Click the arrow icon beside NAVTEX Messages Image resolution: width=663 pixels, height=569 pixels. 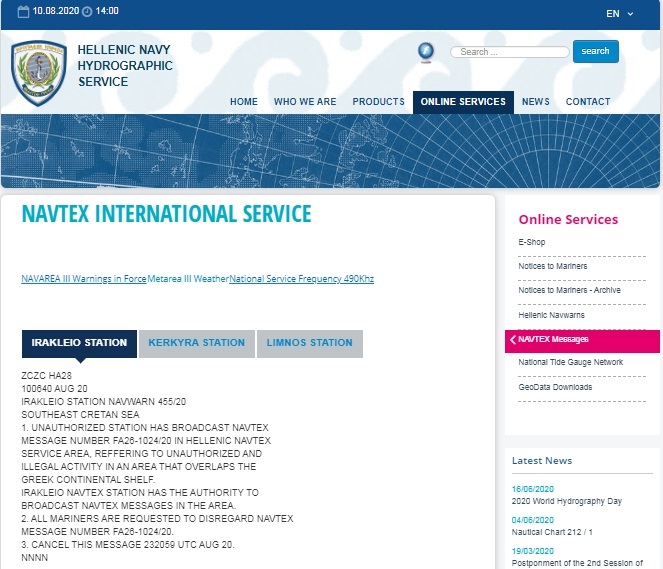point(513,340)
